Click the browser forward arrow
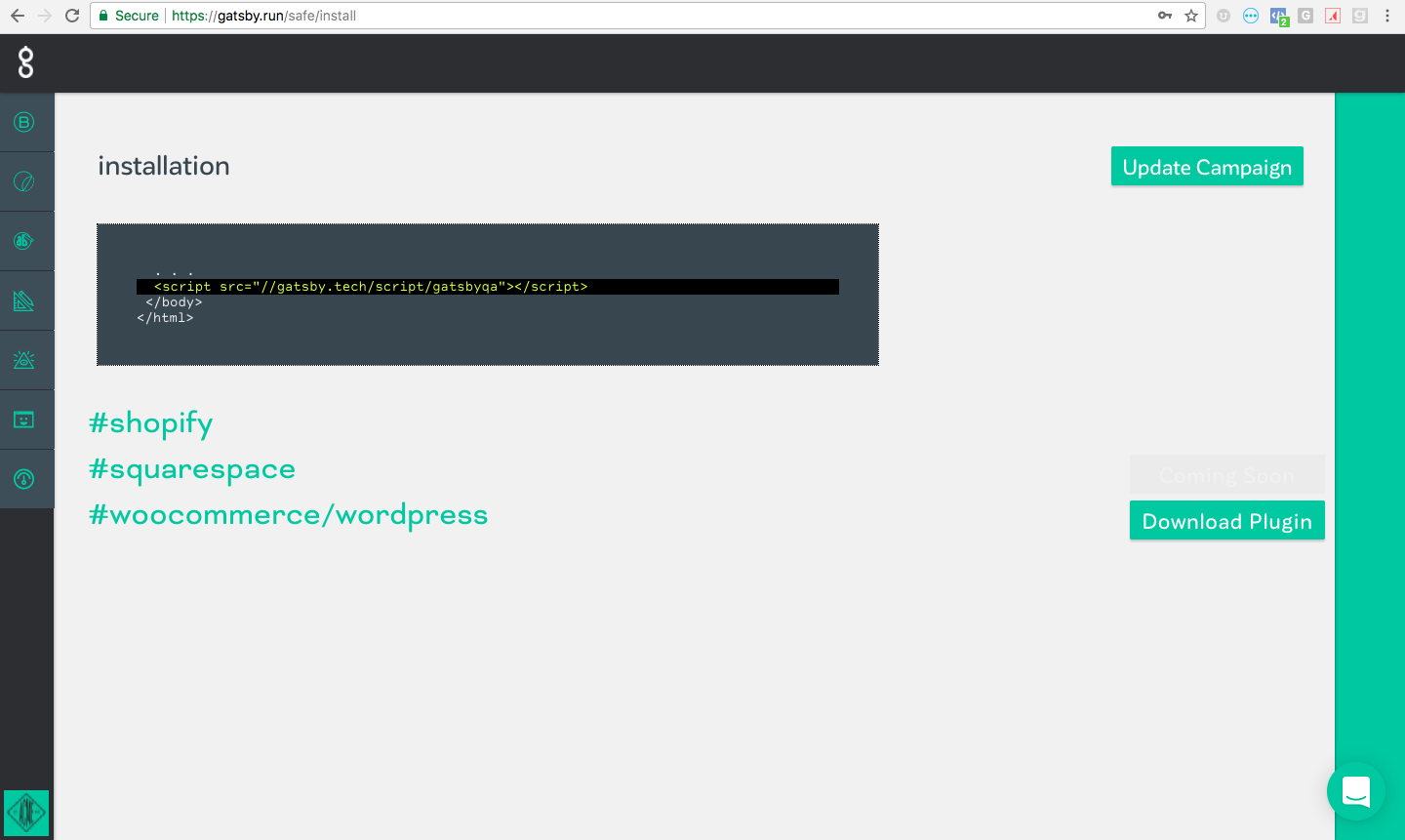Image resolution: width=1405 pixels, height=840 pixels. pos(44,16)
